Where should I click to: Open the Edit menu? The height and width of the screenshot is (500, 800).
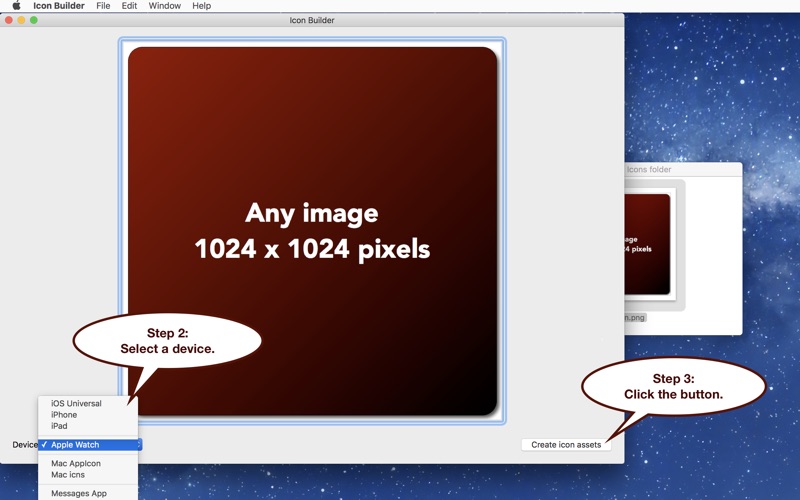129,6
